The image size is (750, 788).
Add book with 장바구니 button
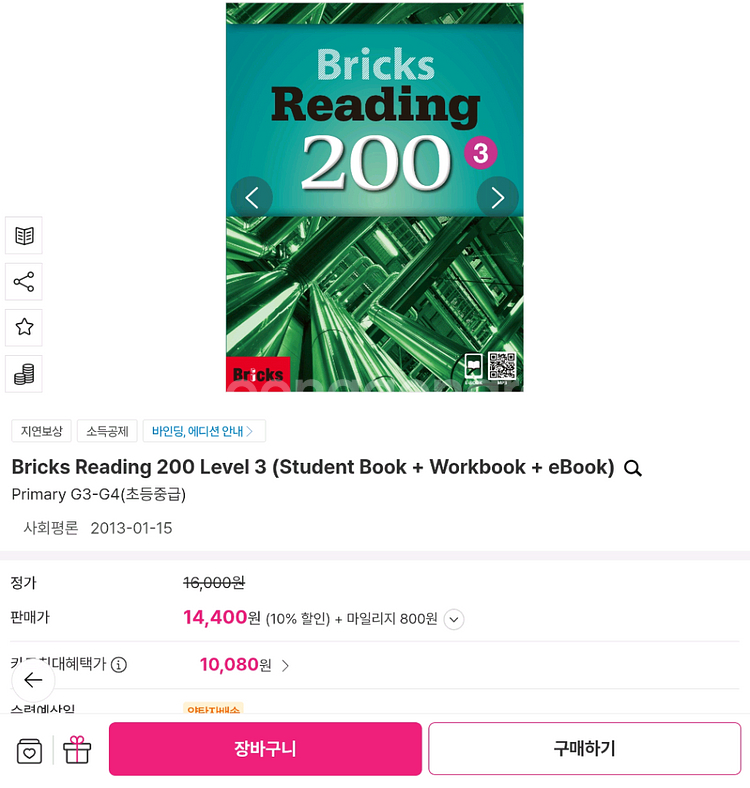(265, 749)
